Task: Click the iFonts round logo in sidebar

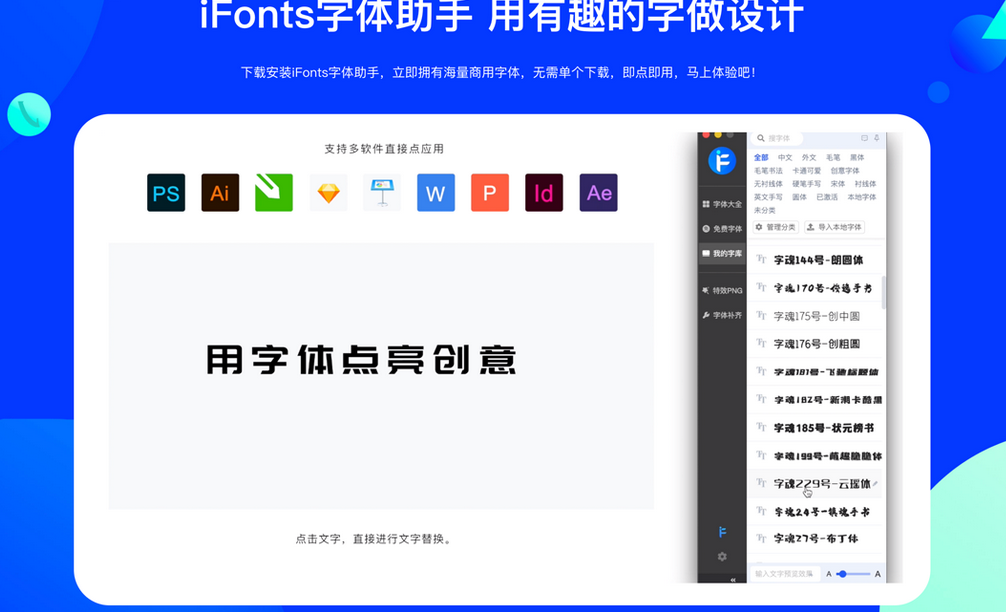Action: (x=722, y=160)
